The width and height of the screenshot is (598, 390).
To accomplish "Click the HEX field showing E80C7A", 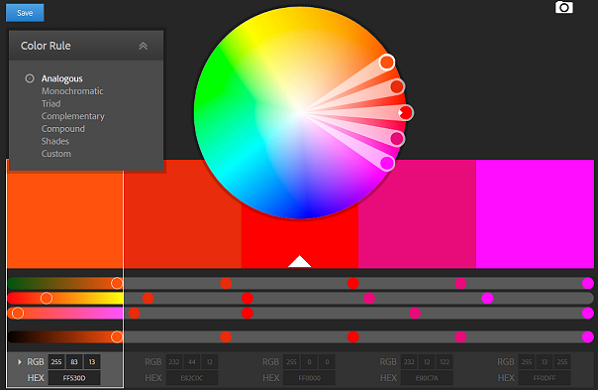I will (x=427, y=378).
